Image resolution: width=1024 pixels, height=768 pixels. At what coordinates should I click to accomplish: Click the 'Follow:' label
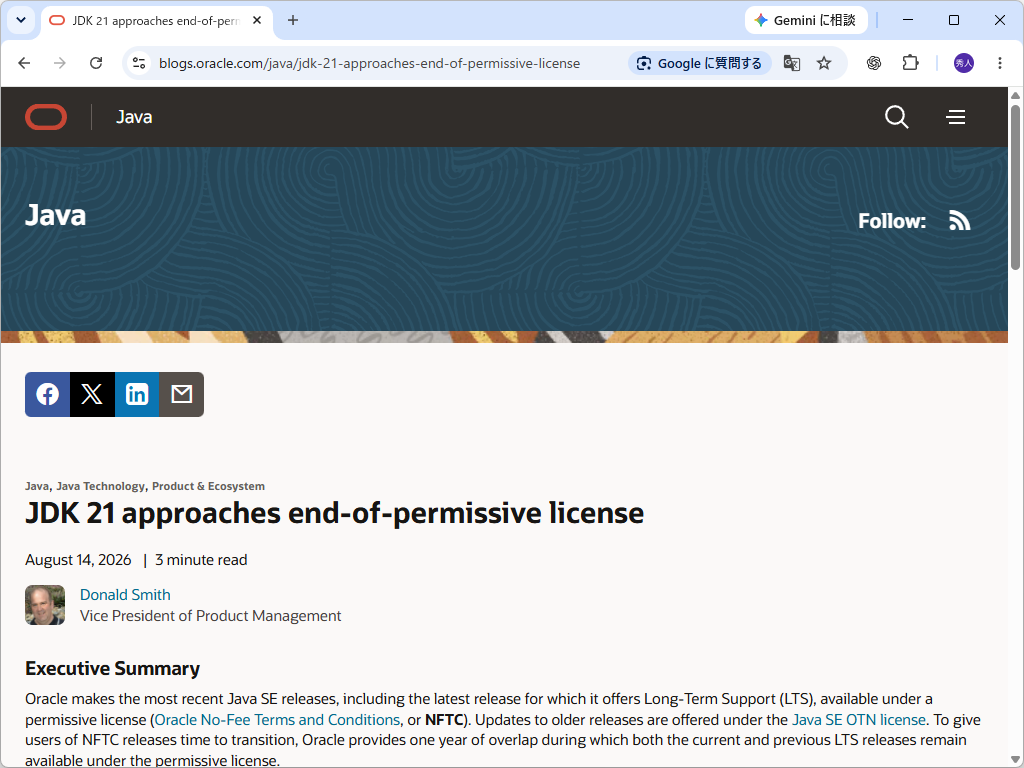pyautogui.click(x=891, y=221)
